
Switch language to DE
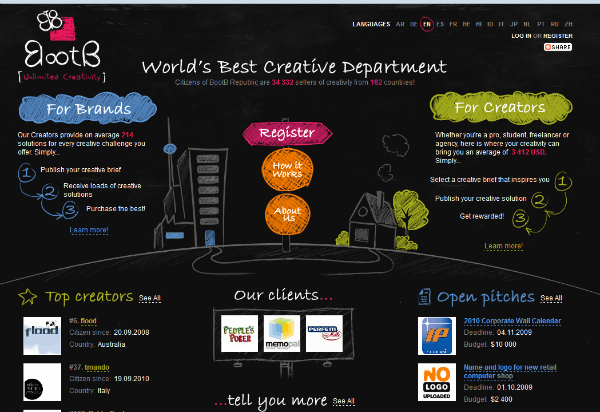[x=413, y=24]
